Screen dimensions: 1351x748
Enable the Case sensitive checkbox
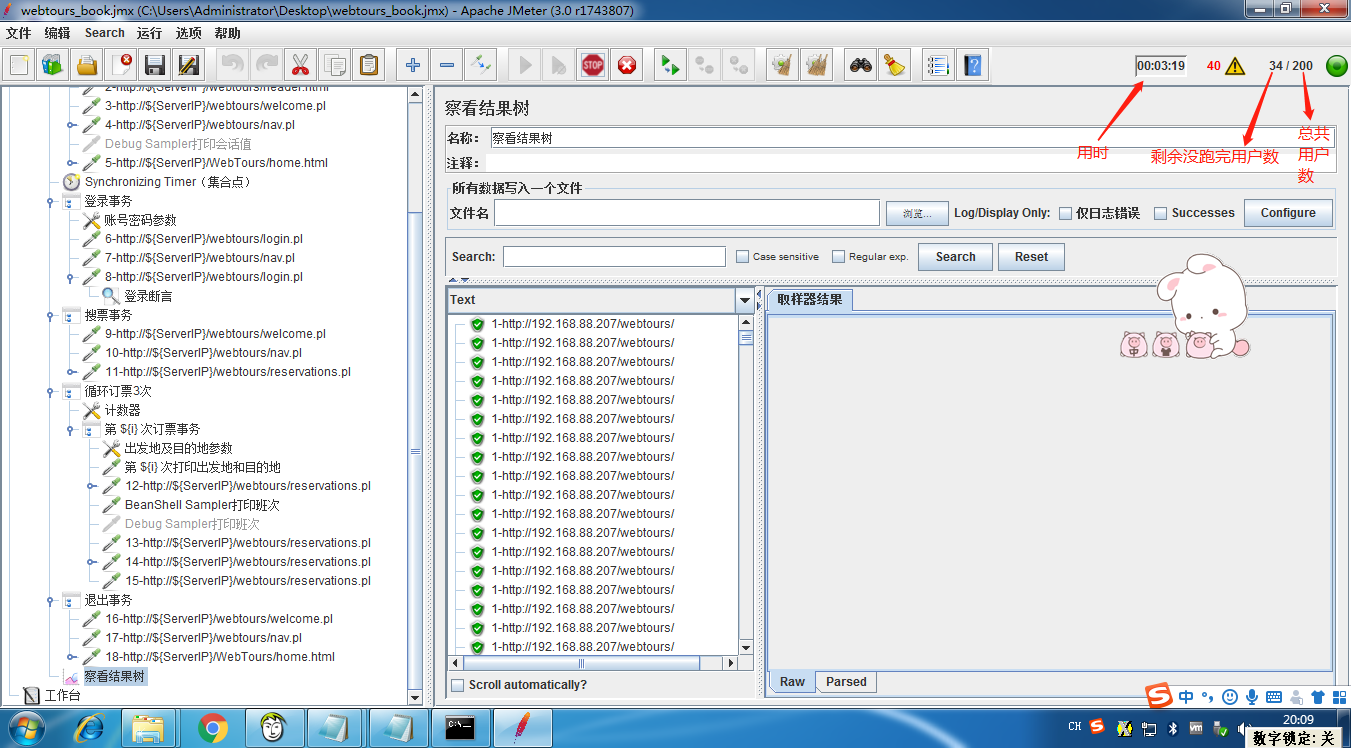(742, 257)
